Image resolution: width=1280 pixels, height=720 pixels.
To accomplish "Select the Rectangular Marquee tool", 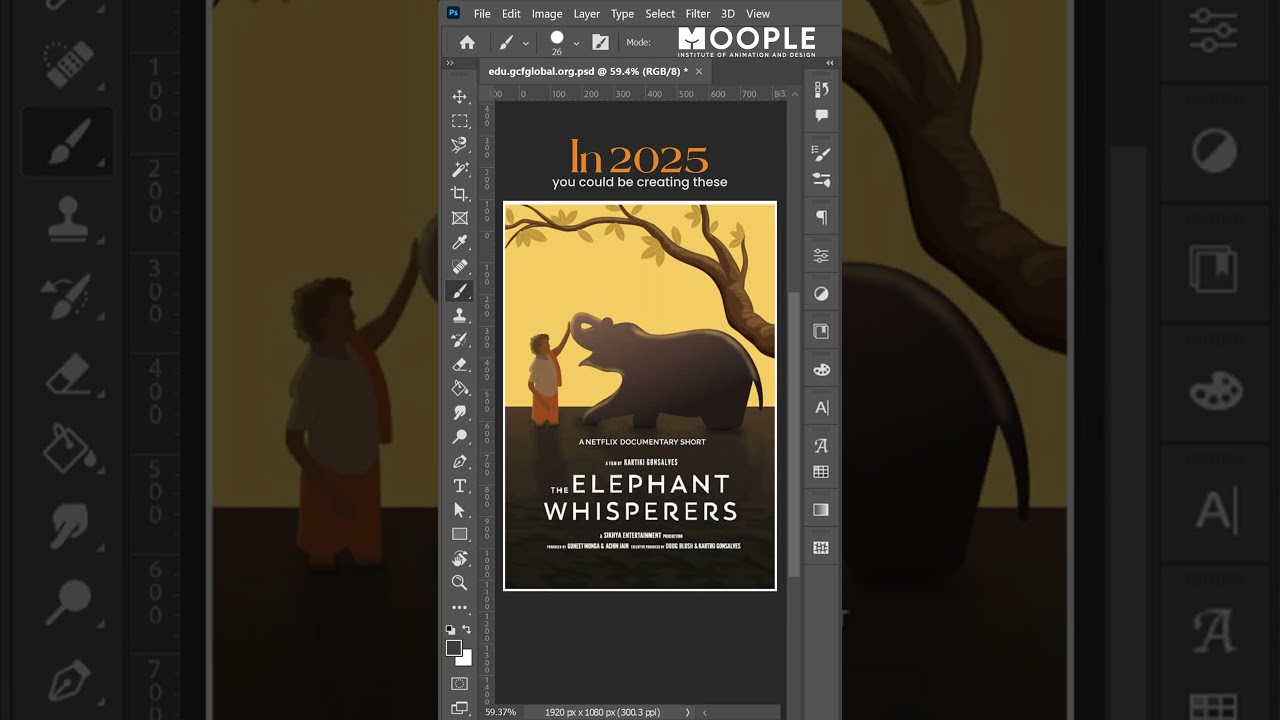I will pos(460,121).
